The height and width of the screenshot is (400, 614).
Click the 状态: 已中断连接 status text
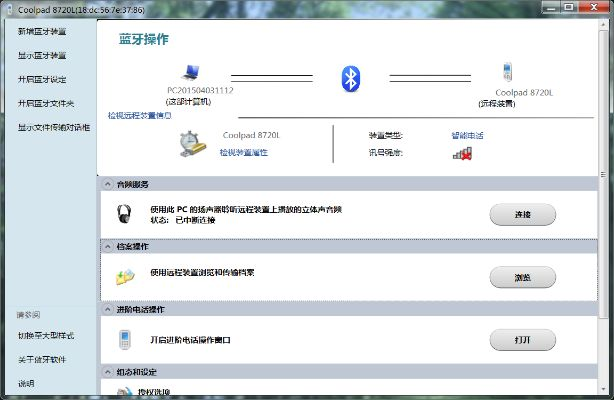183,220
